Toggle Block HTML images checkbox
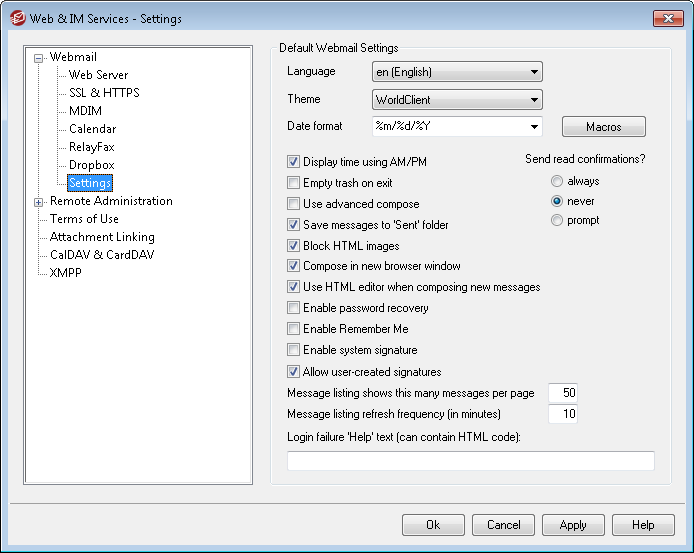This screenshot has height=553, width=694. [294, 246]
